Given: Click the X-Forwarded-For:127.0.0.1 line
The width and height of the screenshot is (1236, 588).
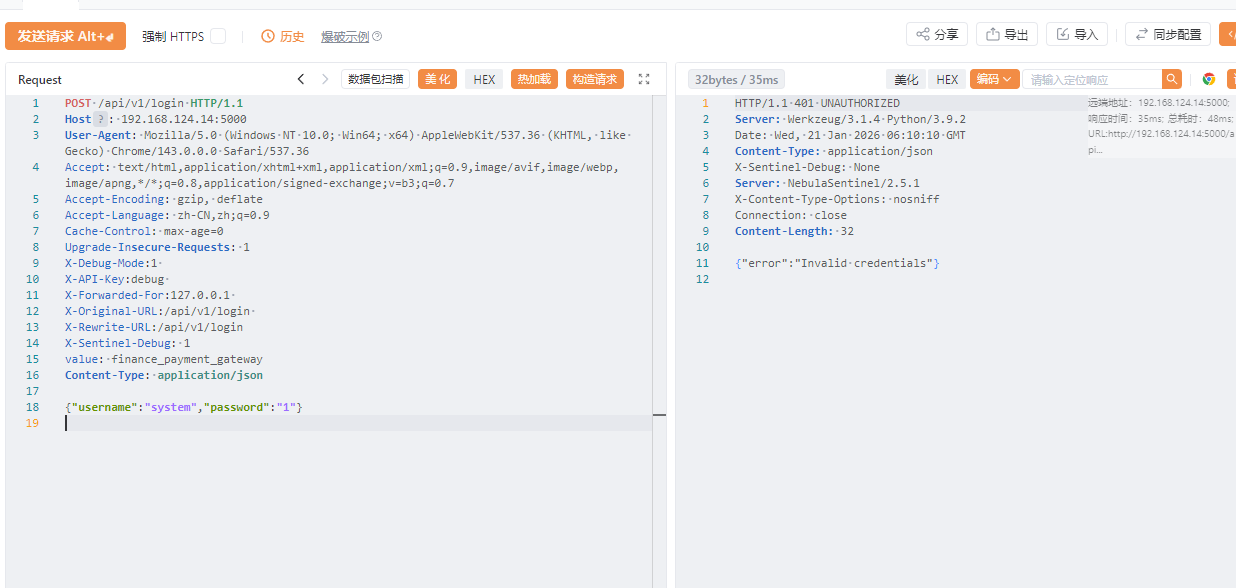Looking at the screenshot, I should pyautogui.click(x=148, y=295).
